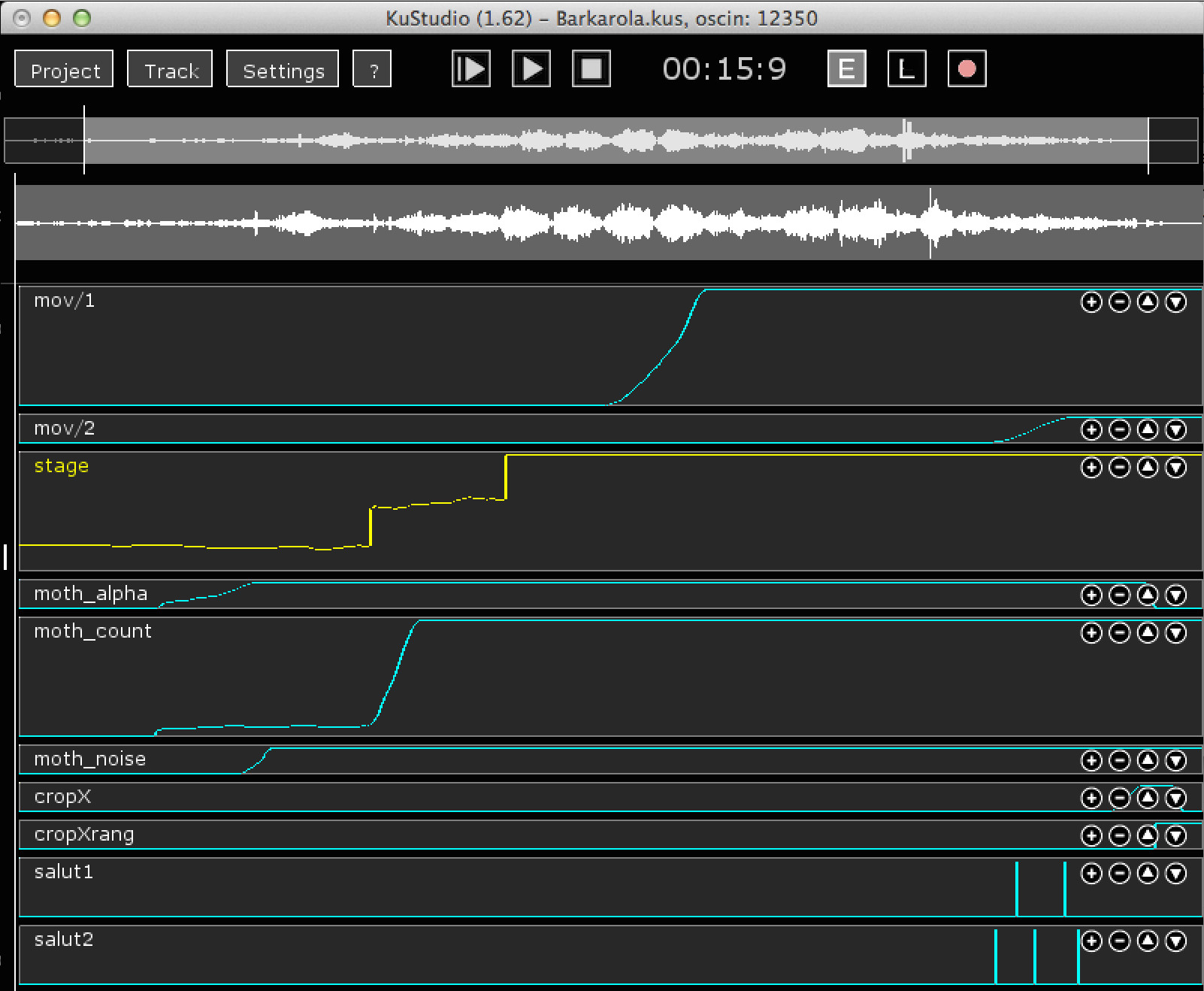Toggle the L mode button

[907, 69]
